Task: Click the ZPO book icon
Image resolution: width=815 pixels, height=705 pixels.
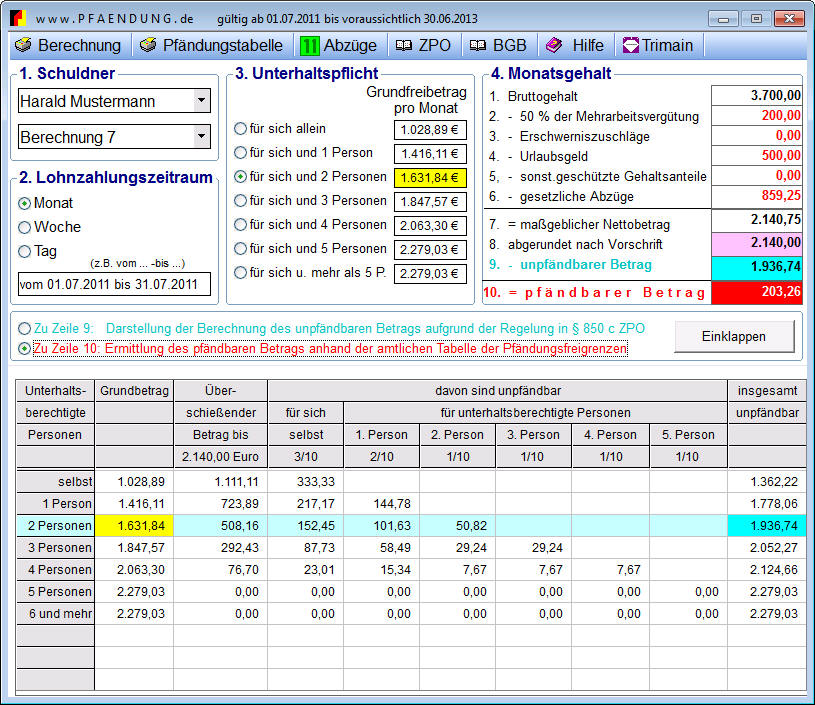Action: point(403,45)
